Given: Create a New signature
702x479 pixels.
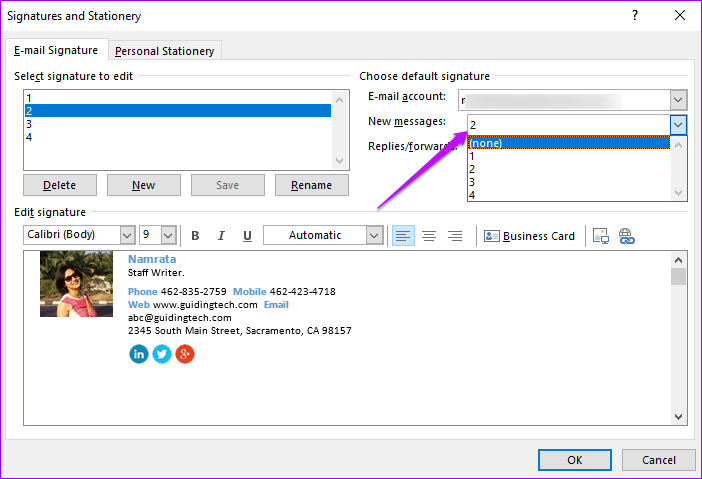Looking at the screenshot, I should pyautogui.click(x=144, y=185).
